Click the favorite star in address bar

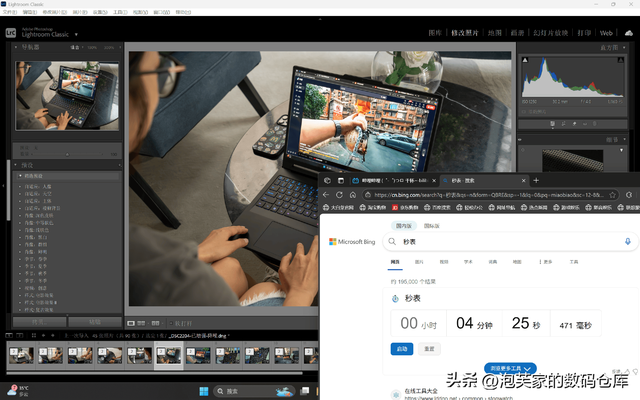click(612, 195)
